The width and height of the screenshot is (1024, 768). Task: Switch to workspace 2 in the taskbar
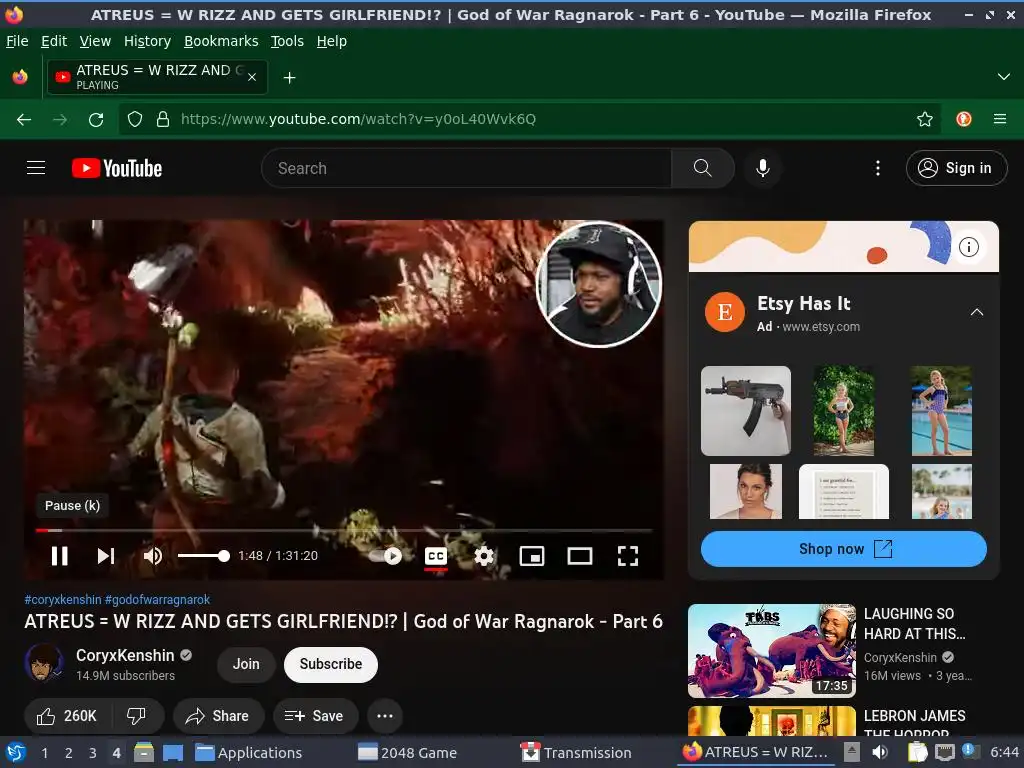tap(68, 753)
